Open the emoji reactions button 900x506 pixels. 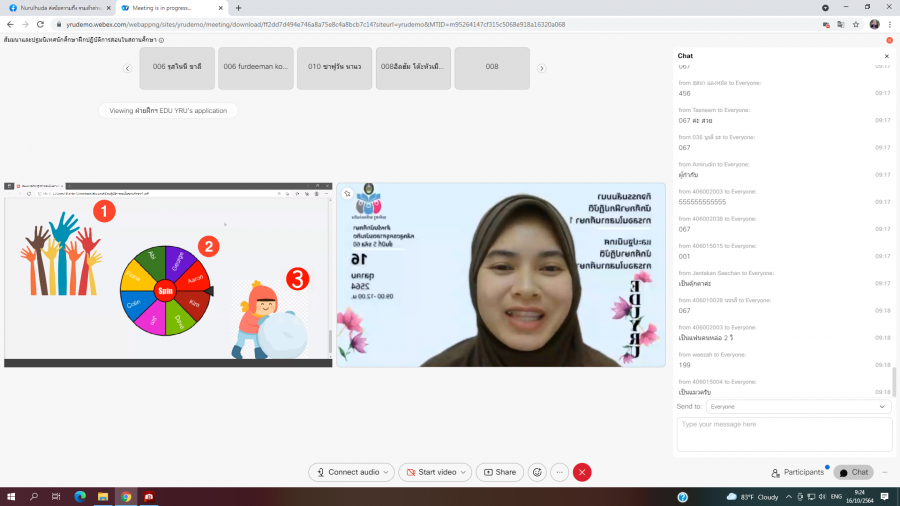[537, 472]
